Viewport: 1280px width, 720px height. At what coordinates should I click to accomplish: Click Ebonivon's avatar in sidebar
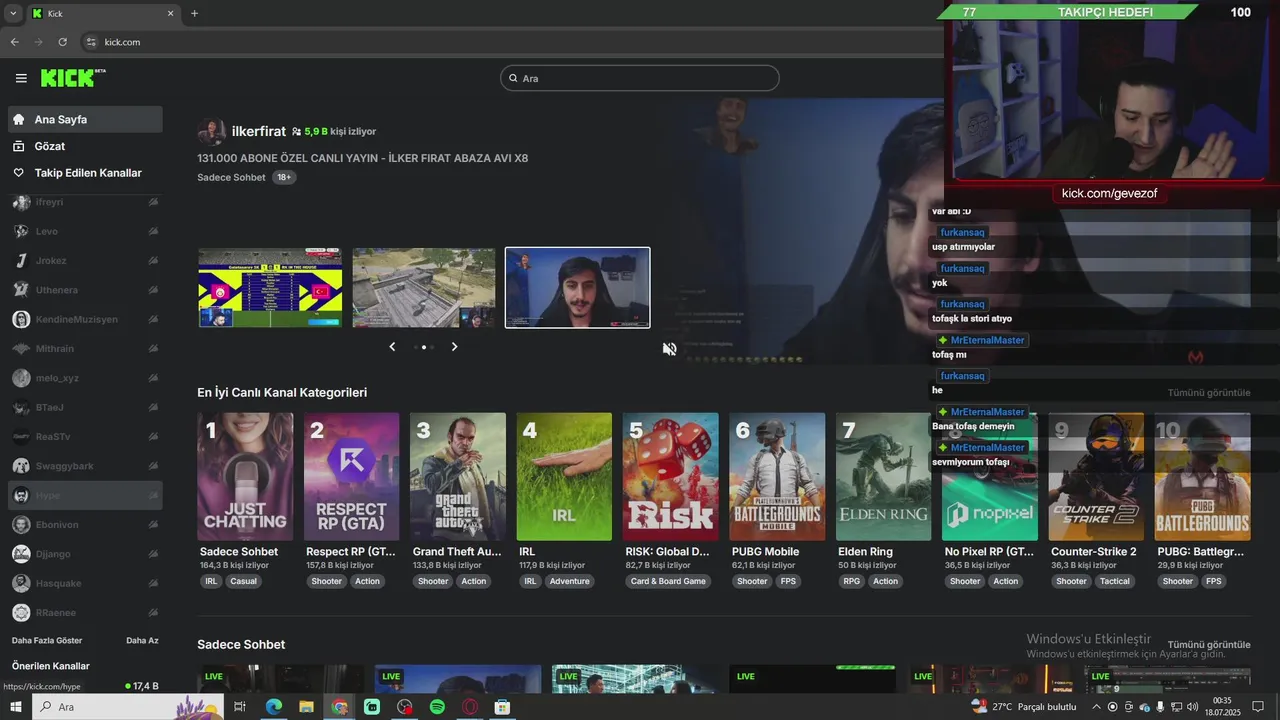[x=20, y=524]
